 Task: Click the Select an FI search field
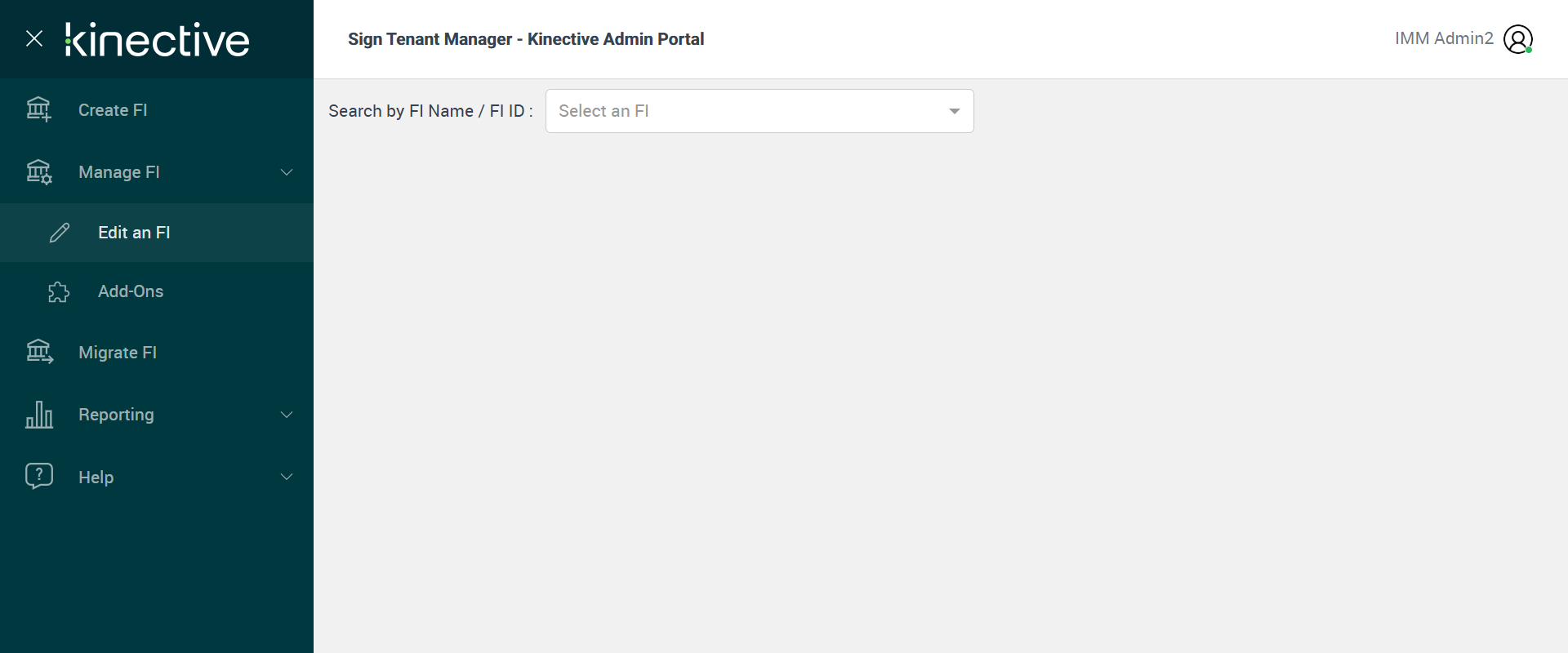759,111
